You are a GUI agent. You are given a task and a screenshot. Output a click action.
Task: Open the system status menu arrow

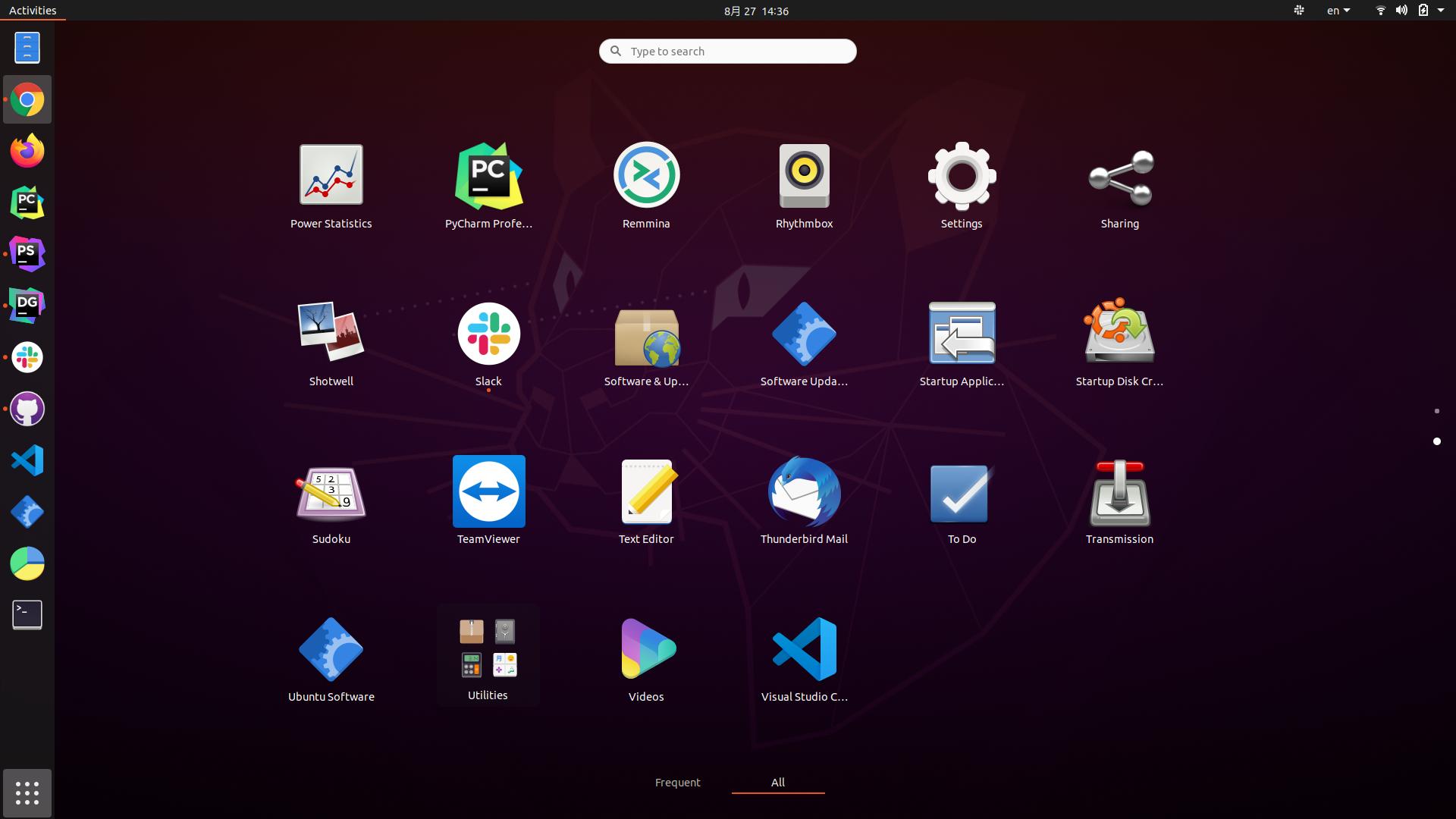click(1440, 11)
